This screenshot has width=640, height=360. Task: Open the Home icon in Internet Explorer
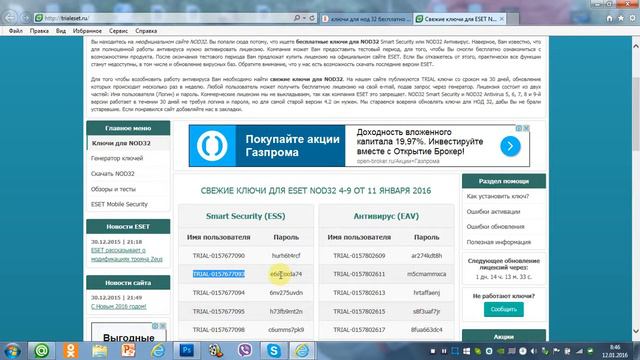(609, 18)
